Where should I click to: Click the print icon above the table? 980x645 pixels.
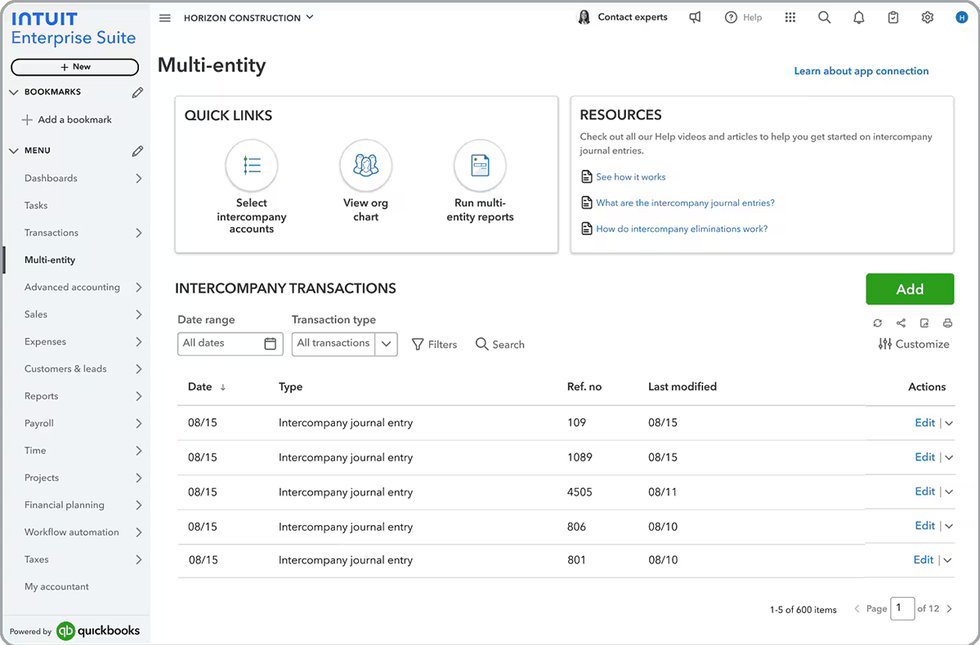947,323
